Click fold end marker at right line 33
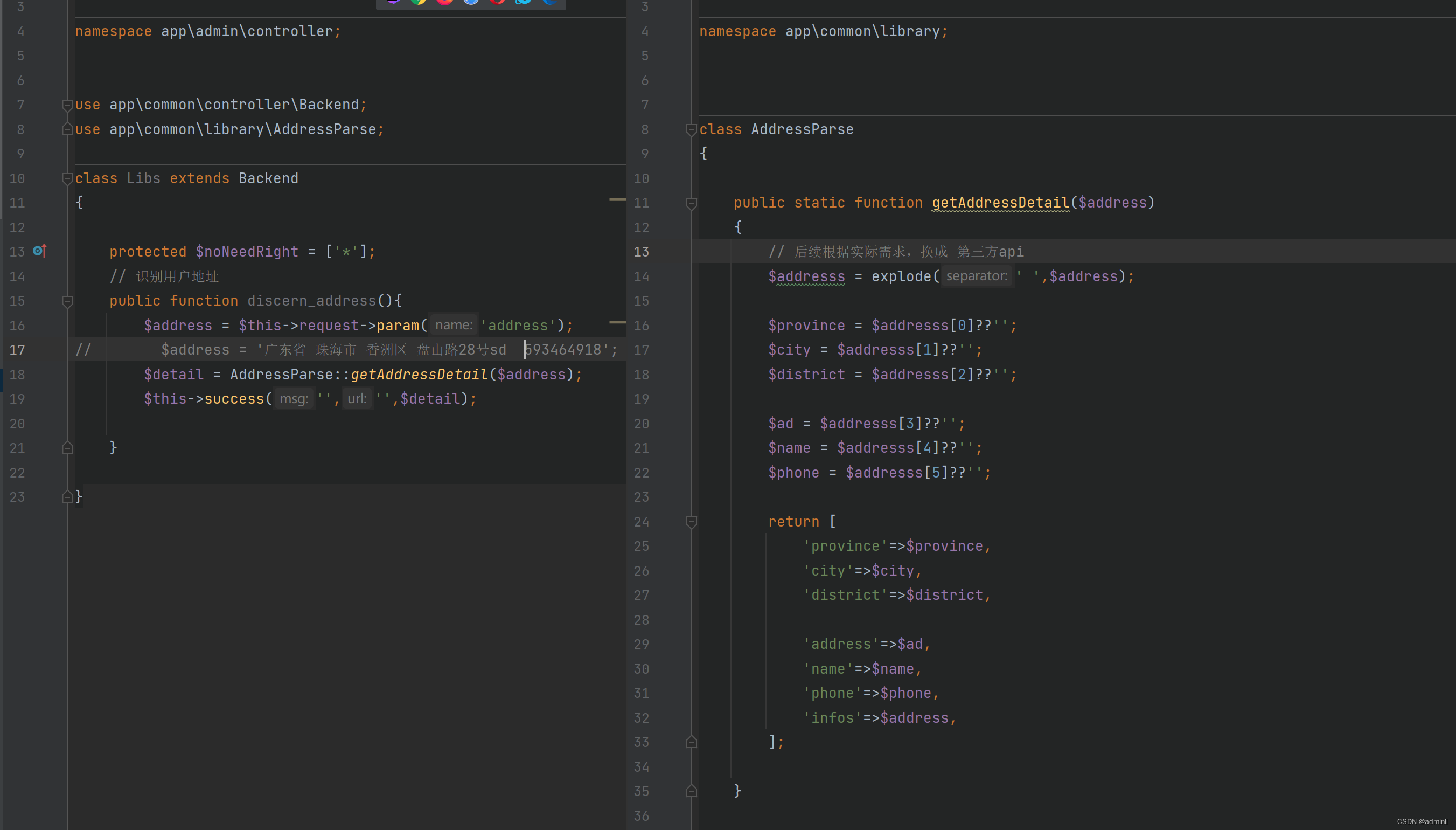The width and height of the screenshot is (1456, 830). coord(692,742)
